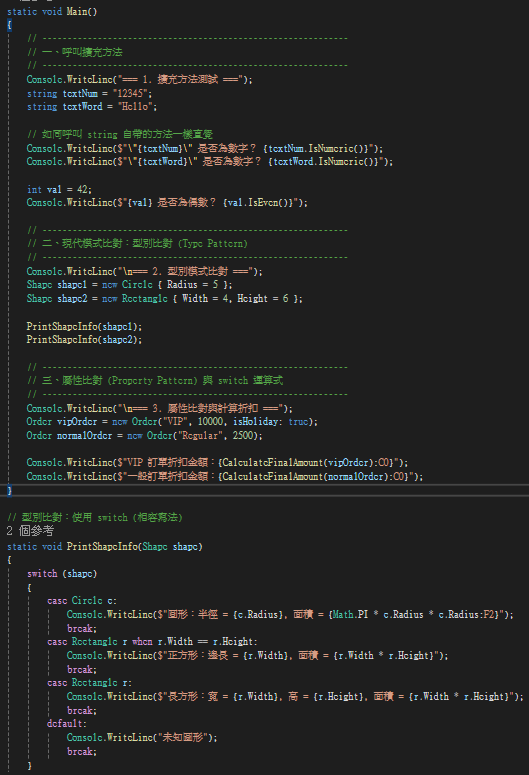Click the line "int val = 42;"
The height and width of the screenshot is (775, 529).
(x=59, y=189)
